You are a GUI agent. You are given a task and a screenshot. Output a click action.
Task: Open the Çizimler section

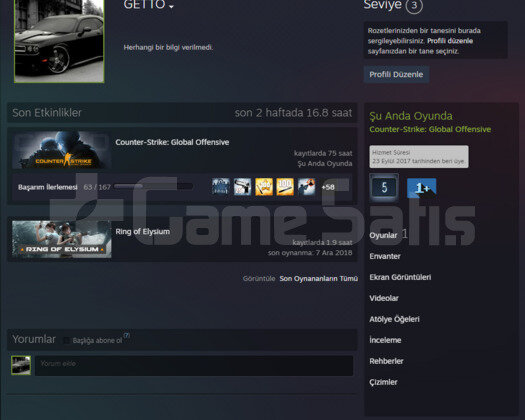tap(383, 382)
